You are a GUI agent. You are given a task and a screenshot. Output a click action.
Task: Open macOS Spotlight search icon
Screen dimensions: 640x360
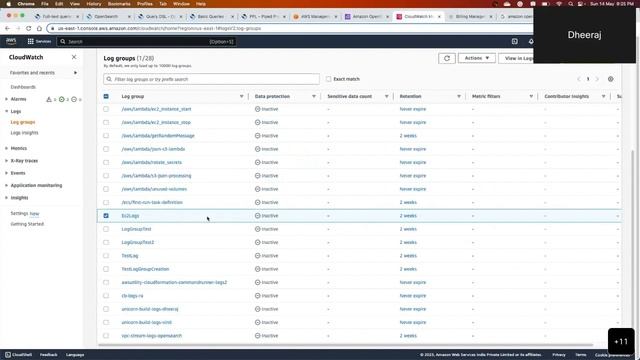click(x=571, y=4)
